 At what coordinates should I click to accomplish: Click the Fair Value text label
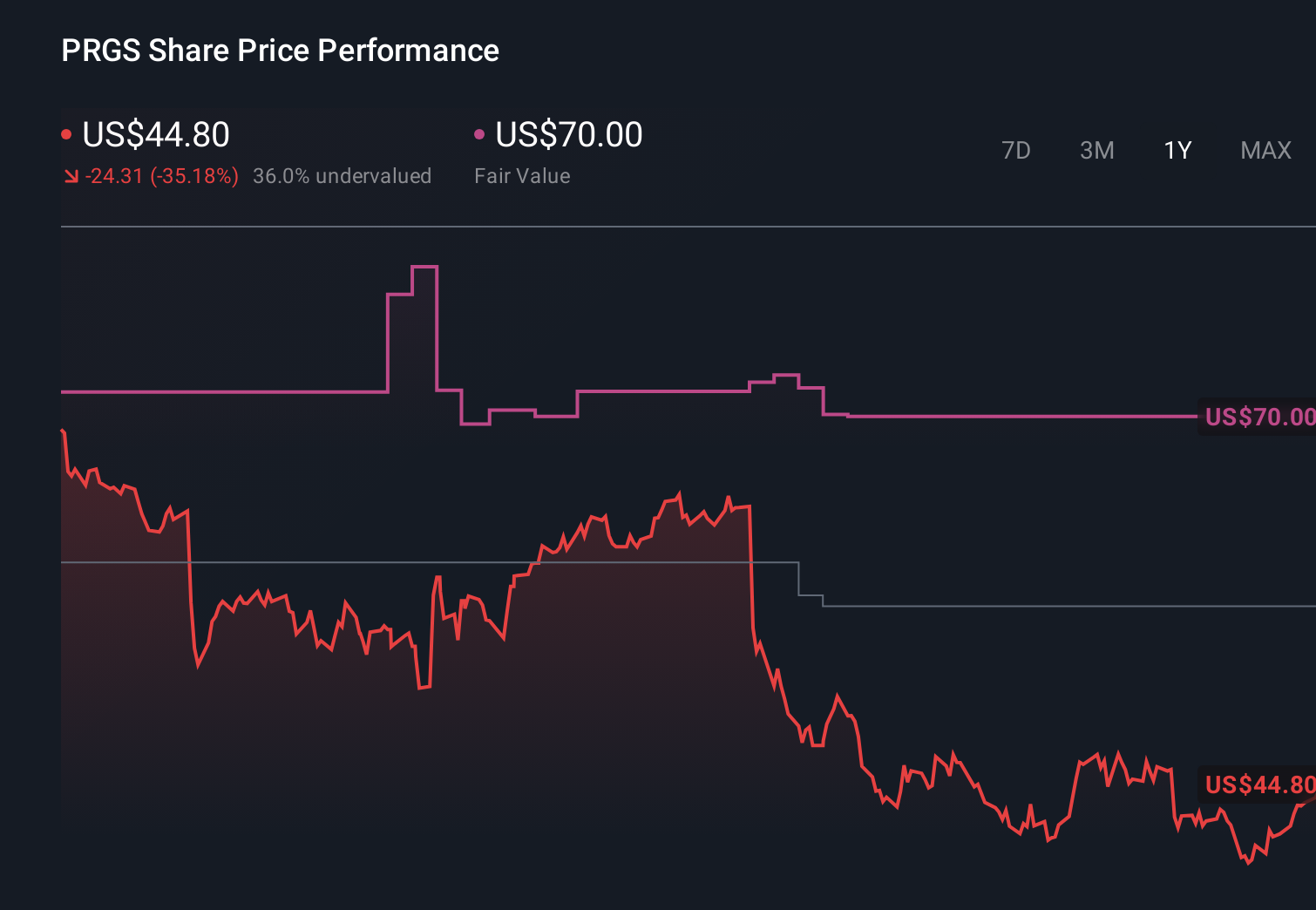pos(522,175)
